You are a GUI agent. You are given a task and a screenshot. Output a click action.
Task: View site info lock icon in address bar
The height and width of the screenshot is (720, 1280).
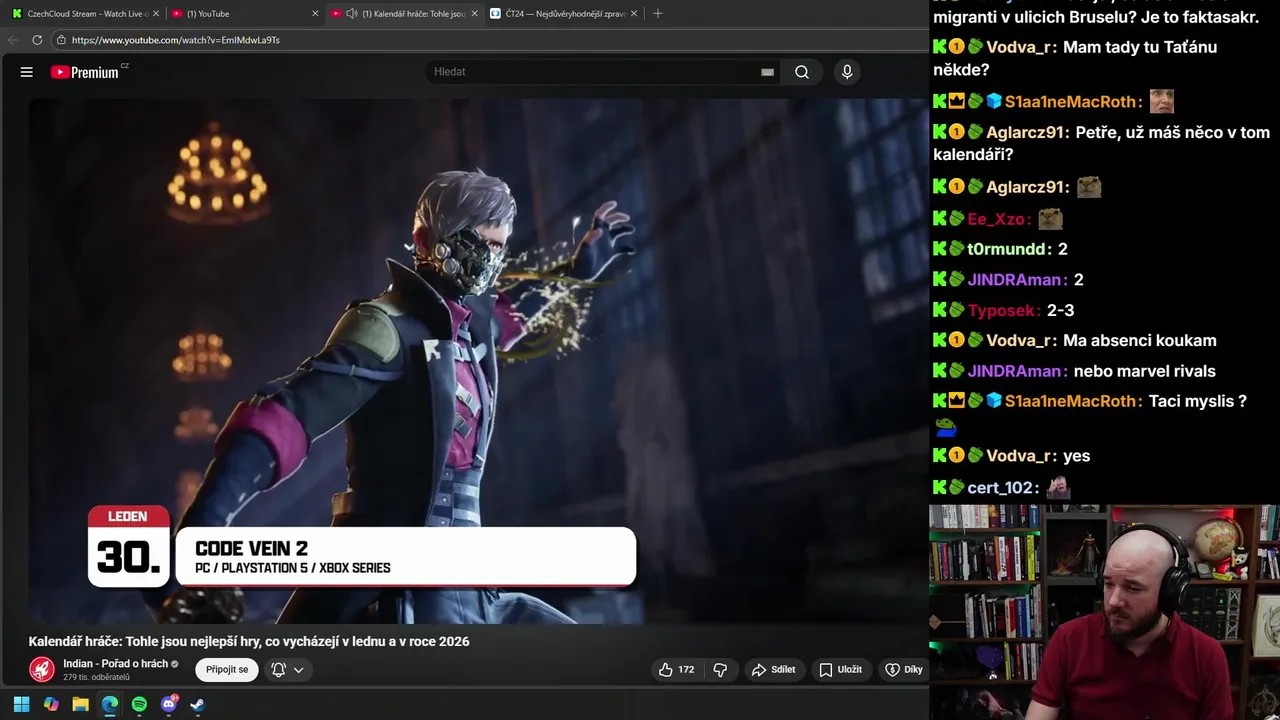point(60,40)
